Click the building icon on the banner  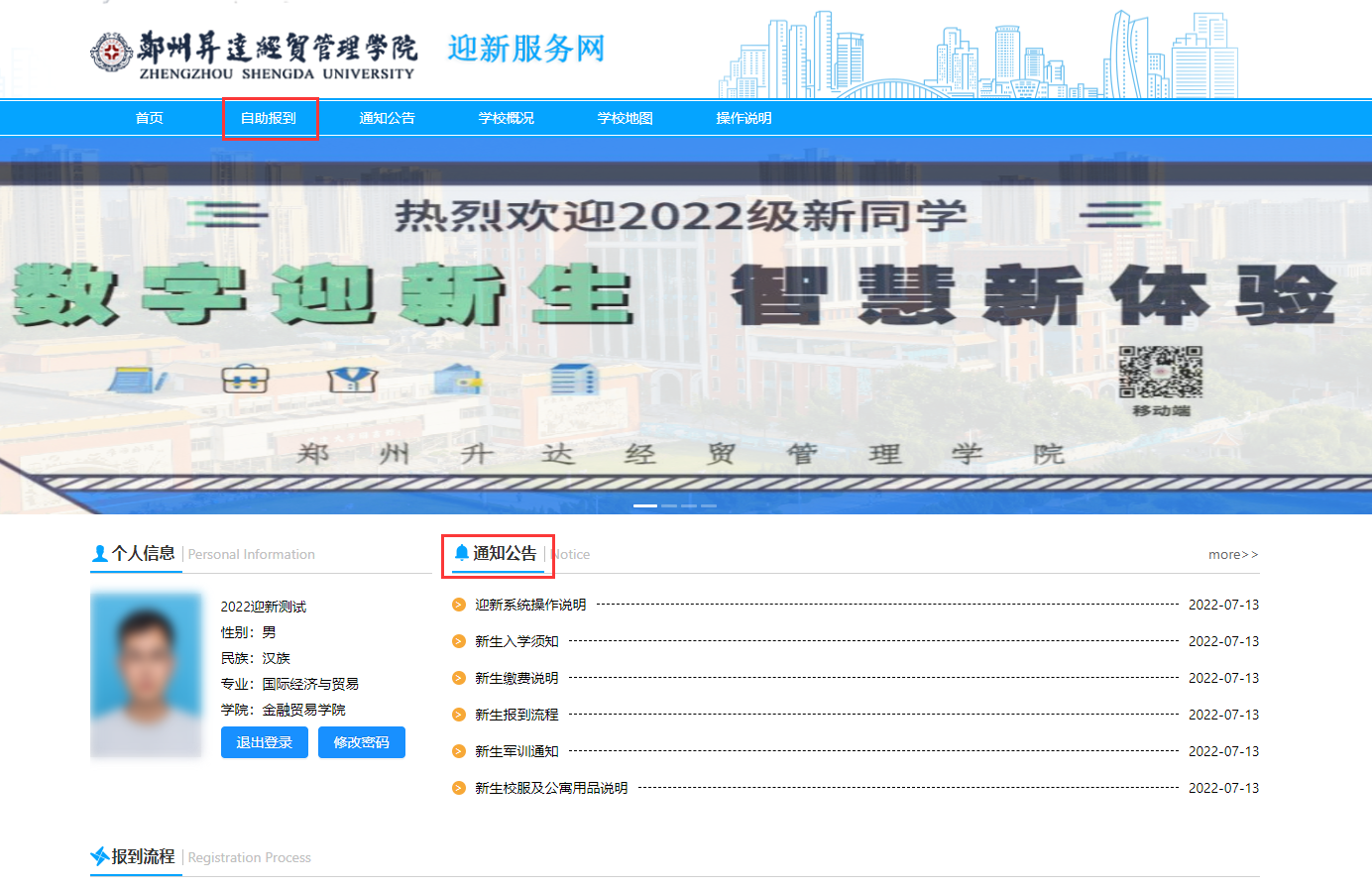pyautogui.click(x=574, y=379)
